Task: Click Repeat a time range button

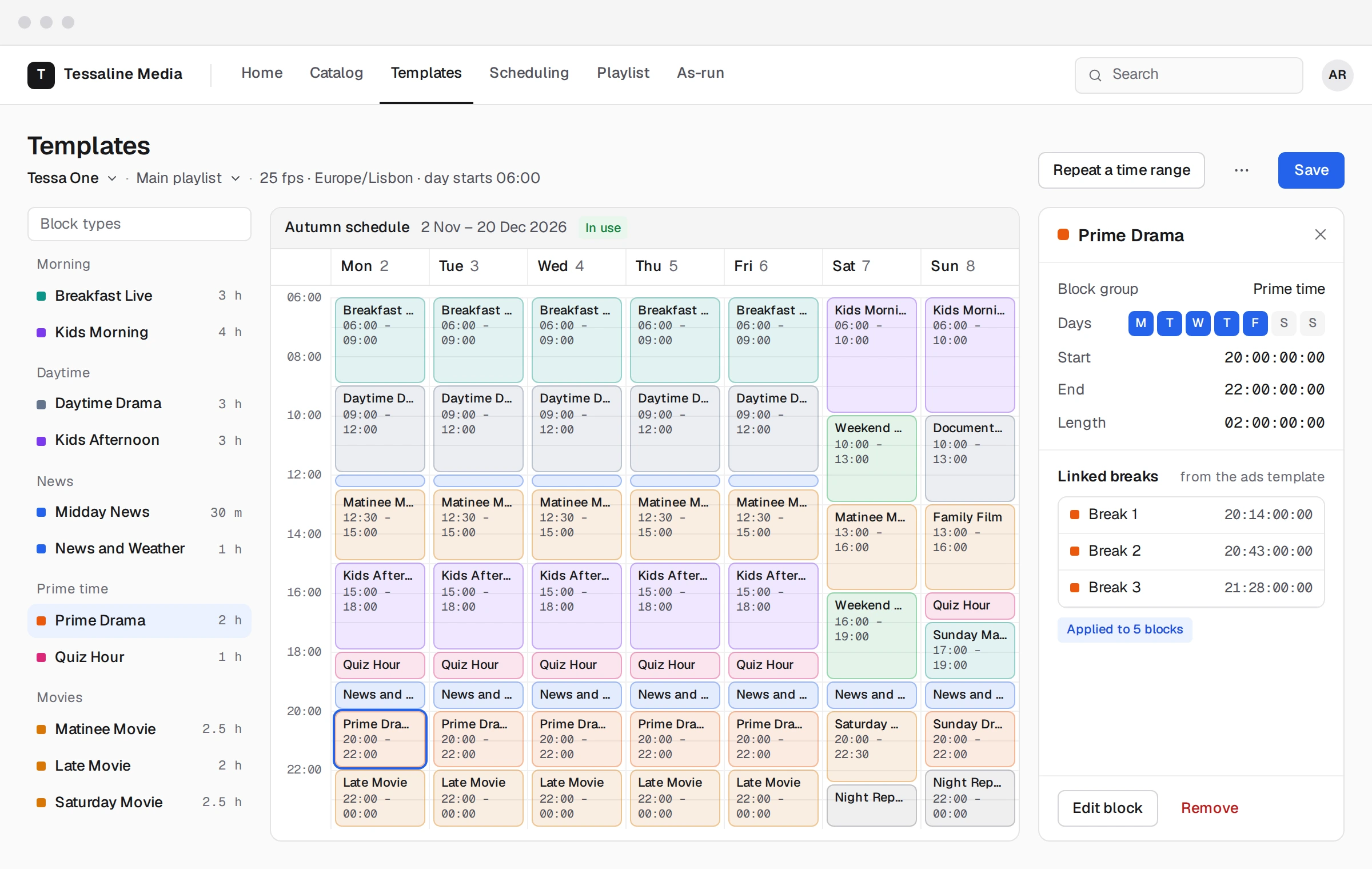Action: [1121, 170]
